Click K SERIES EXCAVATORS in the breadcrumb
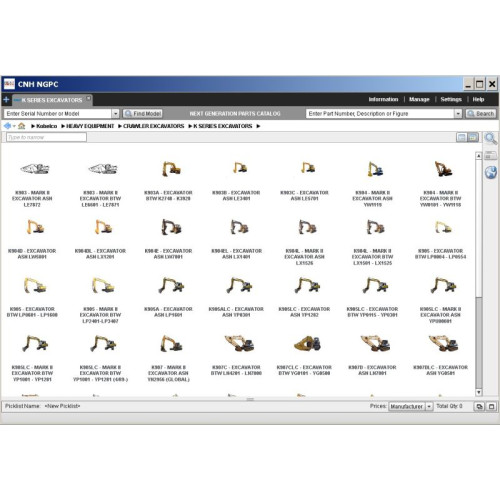 coord(223,126)
